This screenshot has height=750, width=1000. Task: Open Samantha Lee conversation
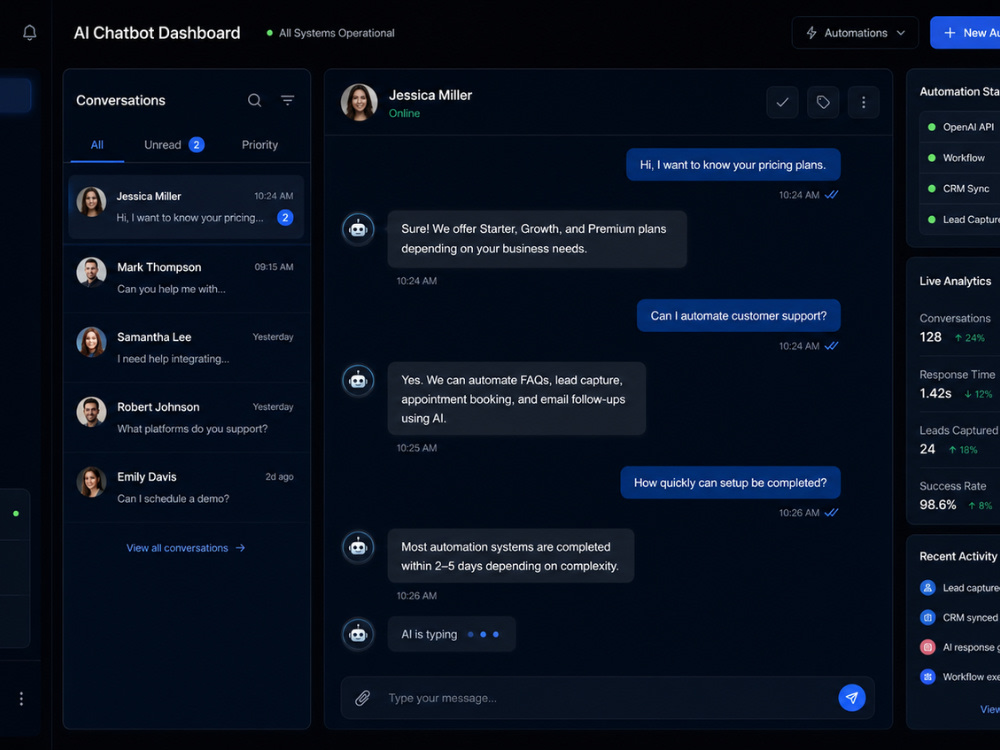(186, 348)
